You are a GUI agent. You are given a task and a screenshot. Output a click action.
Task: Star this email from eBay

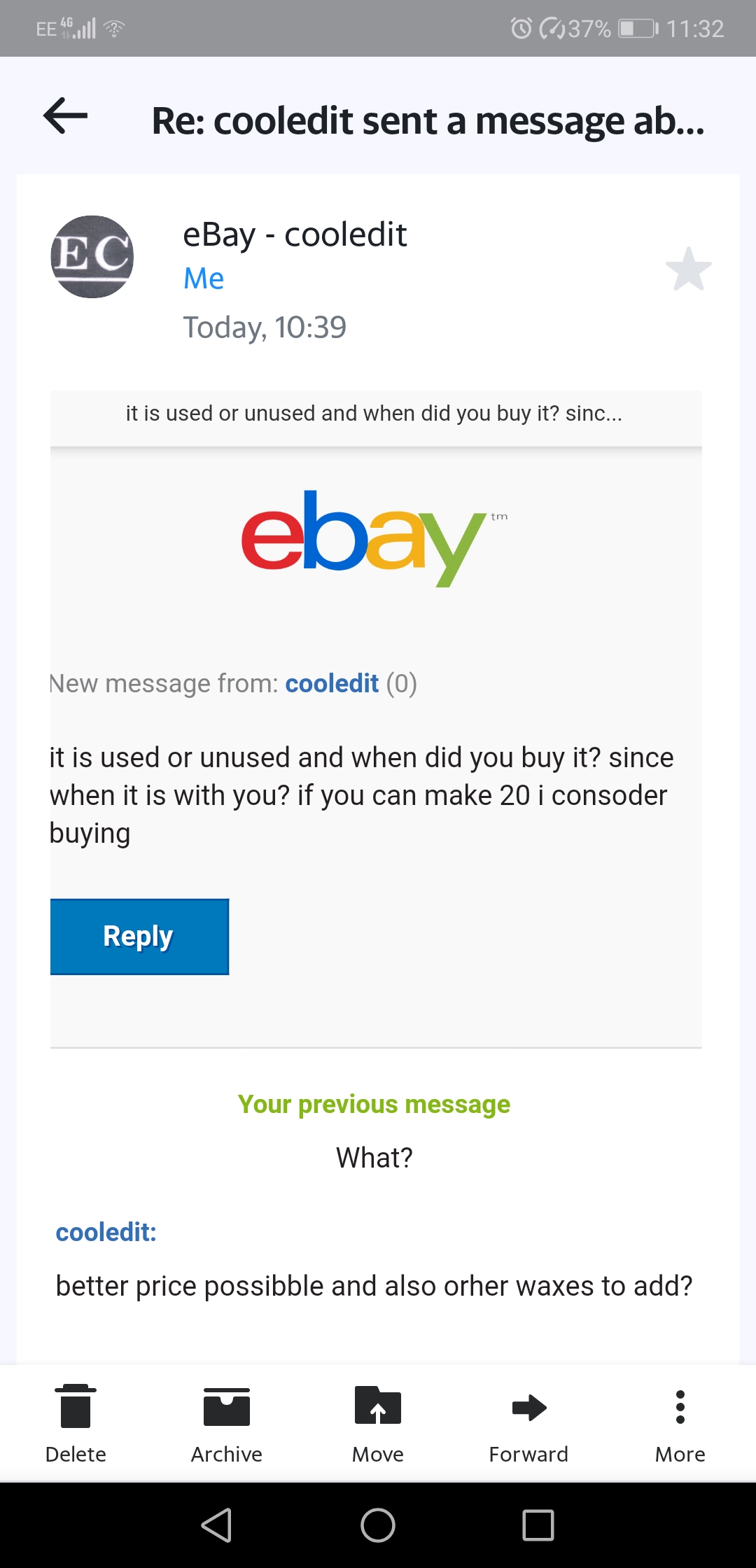click(688, 269)
